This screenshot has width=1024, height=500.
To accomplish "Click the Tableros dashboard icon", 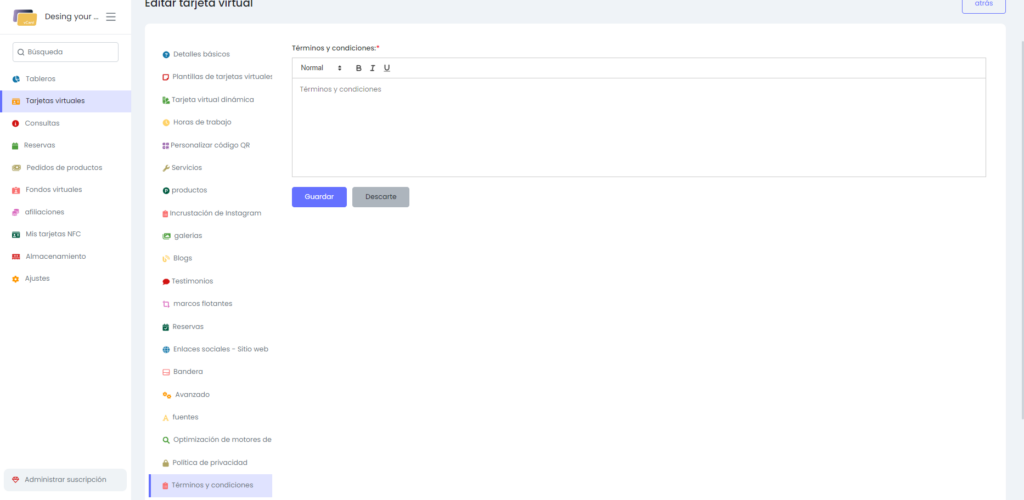I will (16, 79).
